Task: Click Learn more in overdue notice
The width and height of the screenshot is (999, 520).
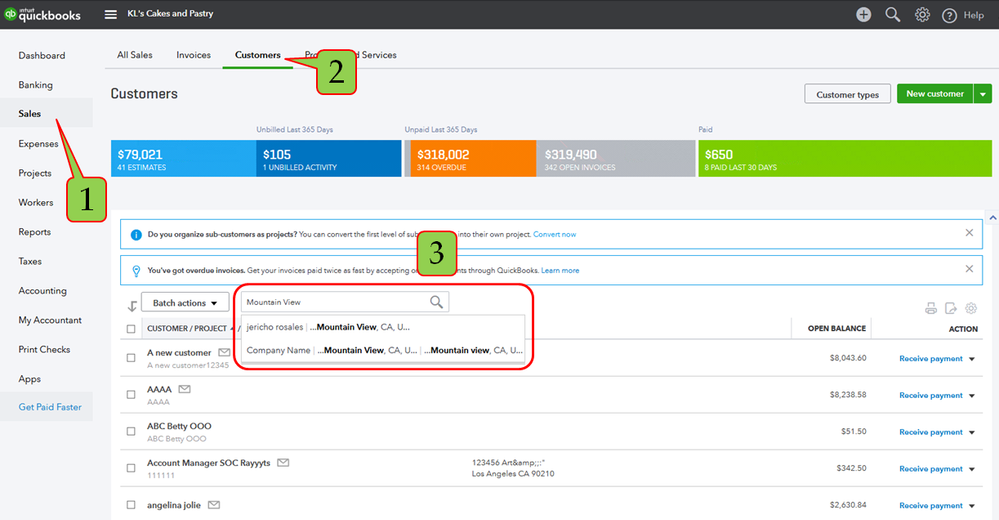Action: click(560, 271)
